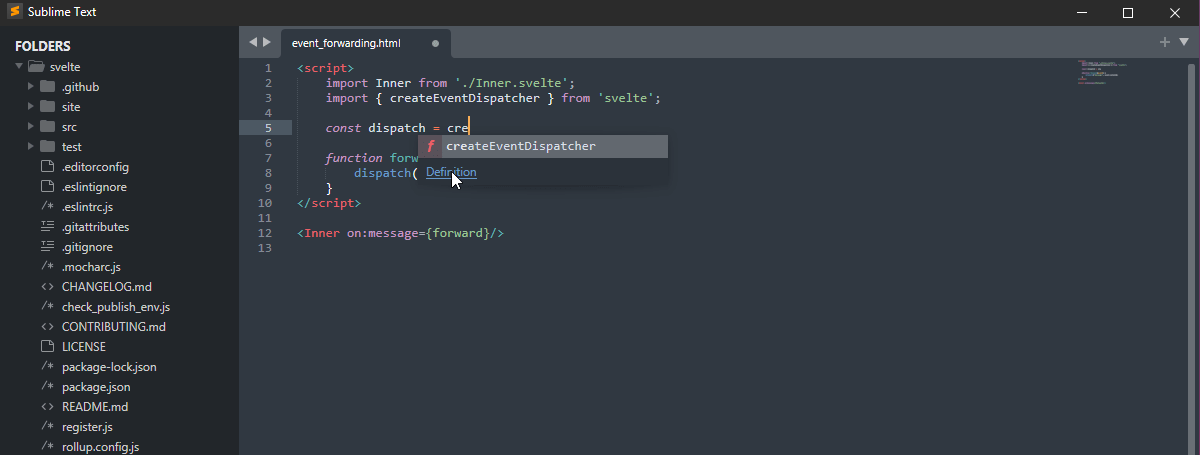Click the LICENSE file icon
Image resolution: width=1200 pixels, height=455 pixels.
coord(47,346)
